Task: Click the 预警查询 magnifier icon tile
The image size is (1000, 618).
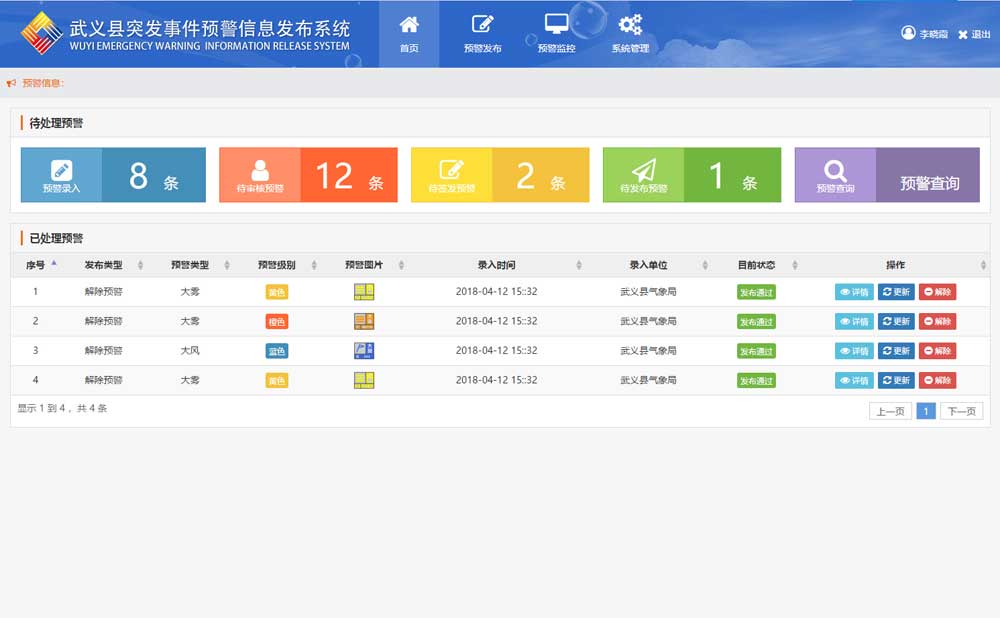Action: 835,175
